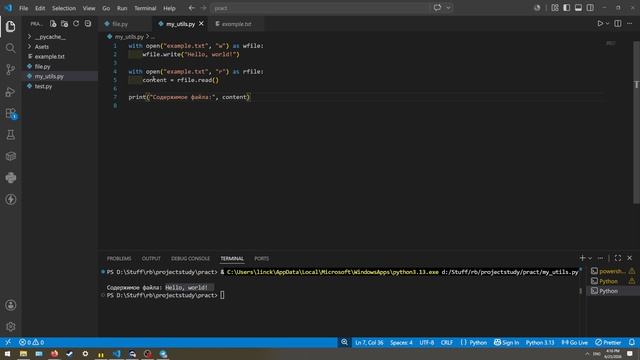
Task: Collapse all folders in explorer
Action: tap(88, 24)
